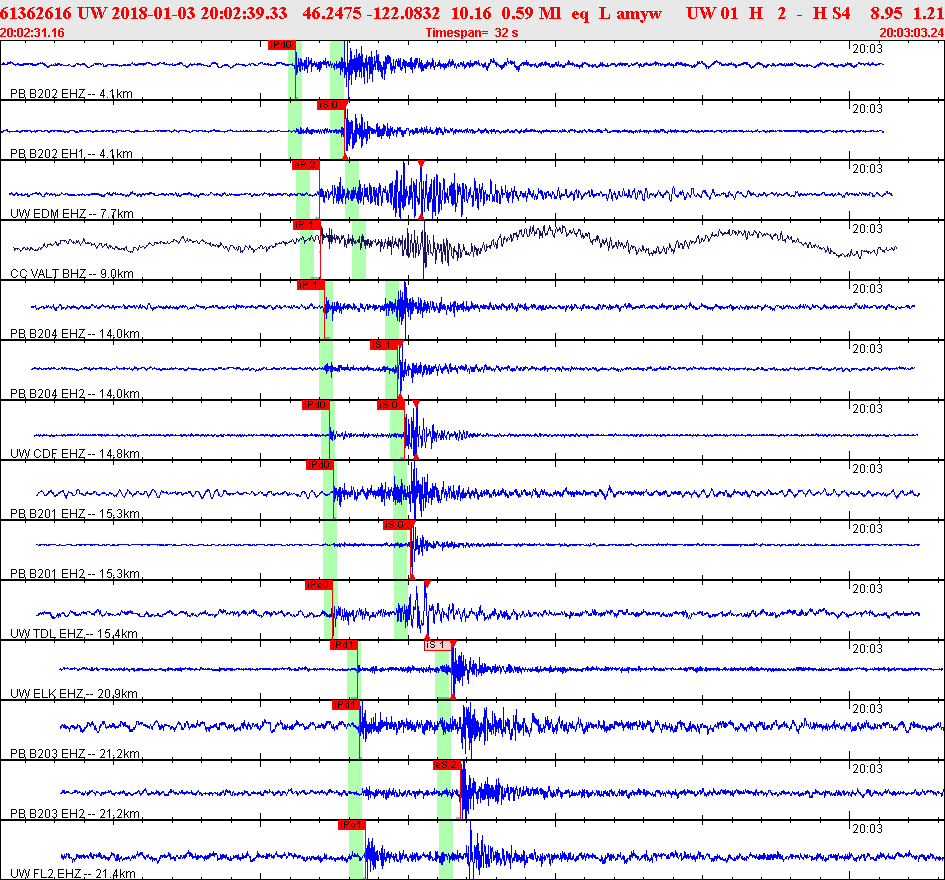Select the iPd1 pick flag on PB B203 EHZ

tap(346, 705)
